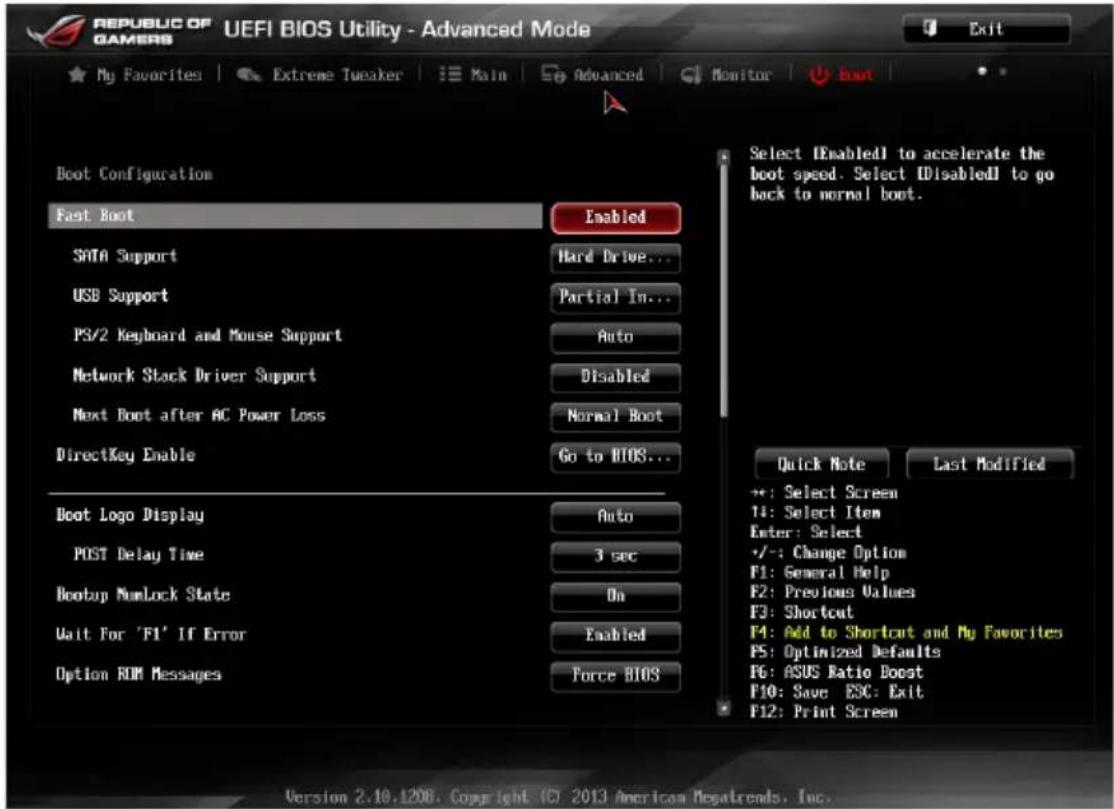Open Next Boot after AC Power Loss dropdown
Screen dimensions: 1114x809
615,416
